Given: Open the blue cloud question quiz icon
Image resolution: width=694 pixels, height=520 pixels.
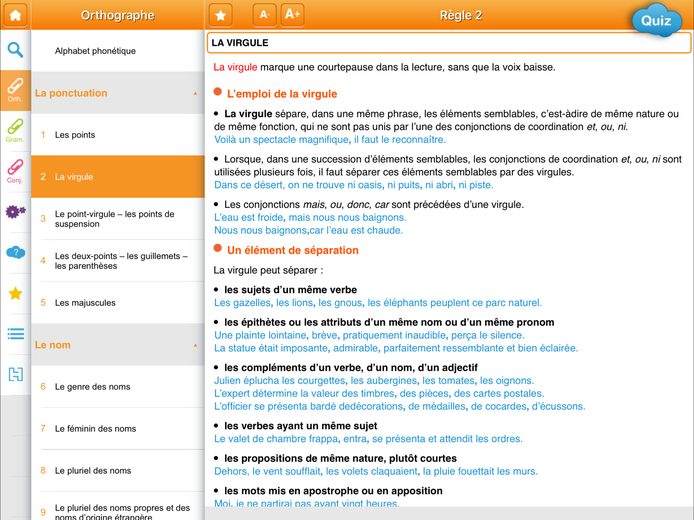Looking at the screenshot, I should pos(15,253).
